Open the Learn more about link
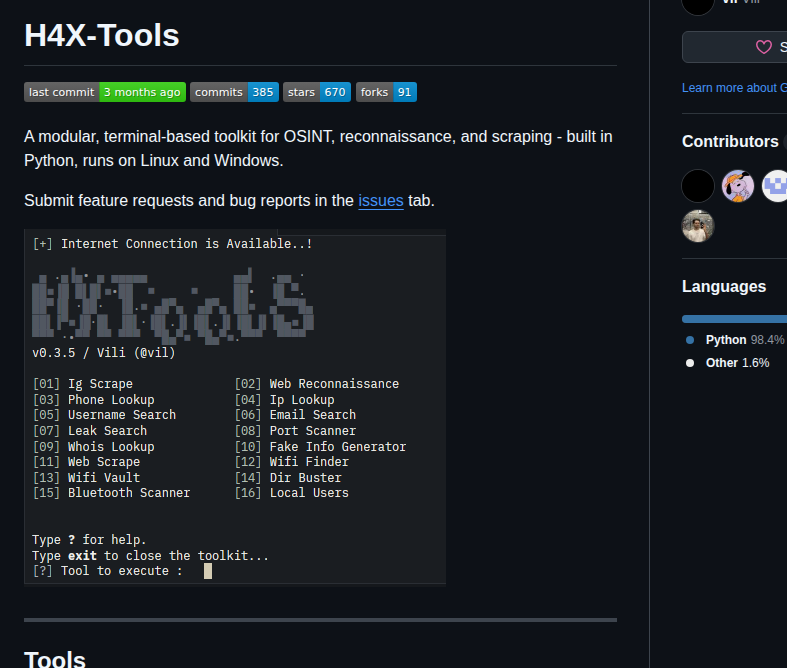 tap(734, 88)
